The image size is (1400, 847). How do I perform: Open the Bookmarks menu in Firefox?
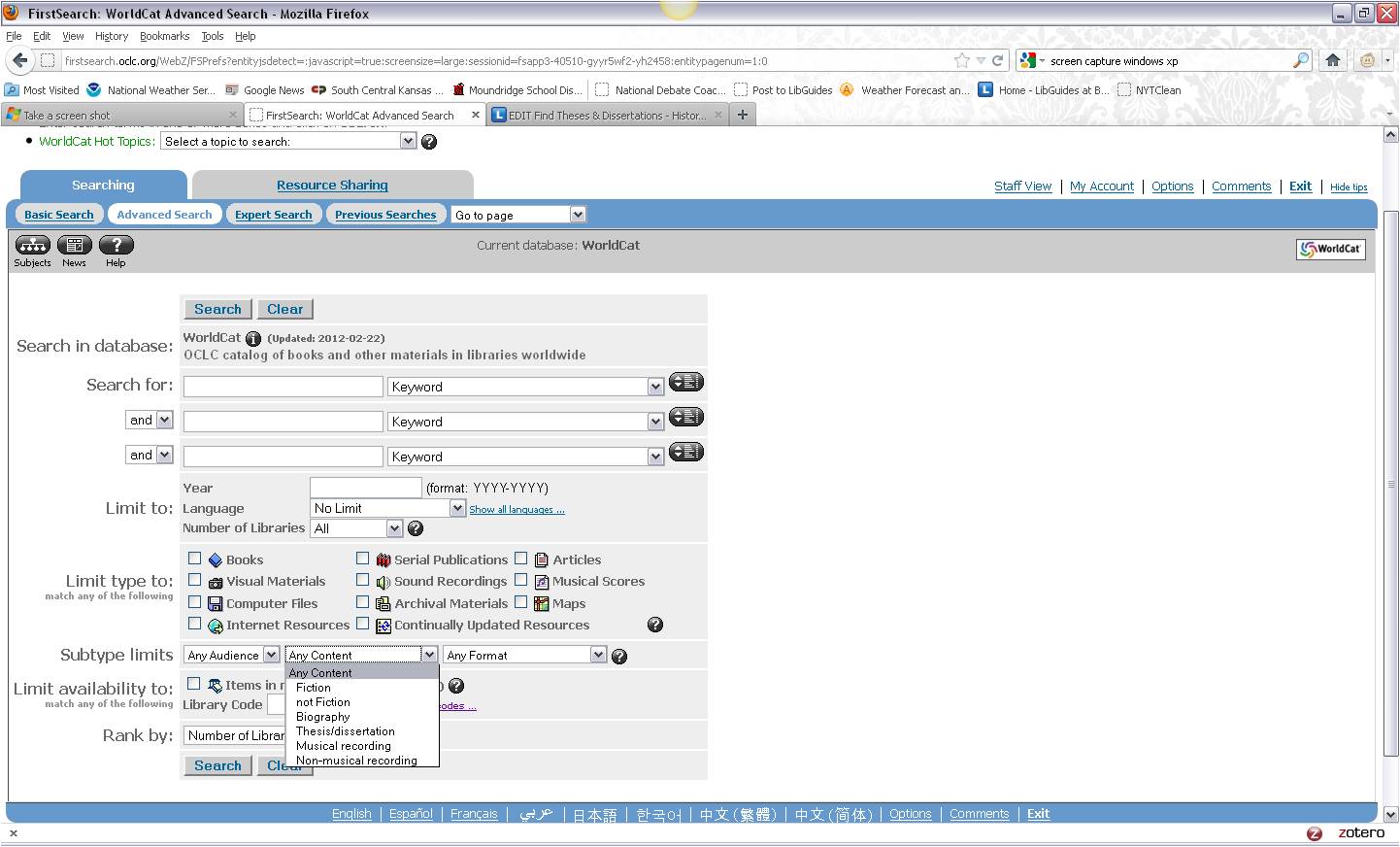pyautogui.click(x=164, y=36)
